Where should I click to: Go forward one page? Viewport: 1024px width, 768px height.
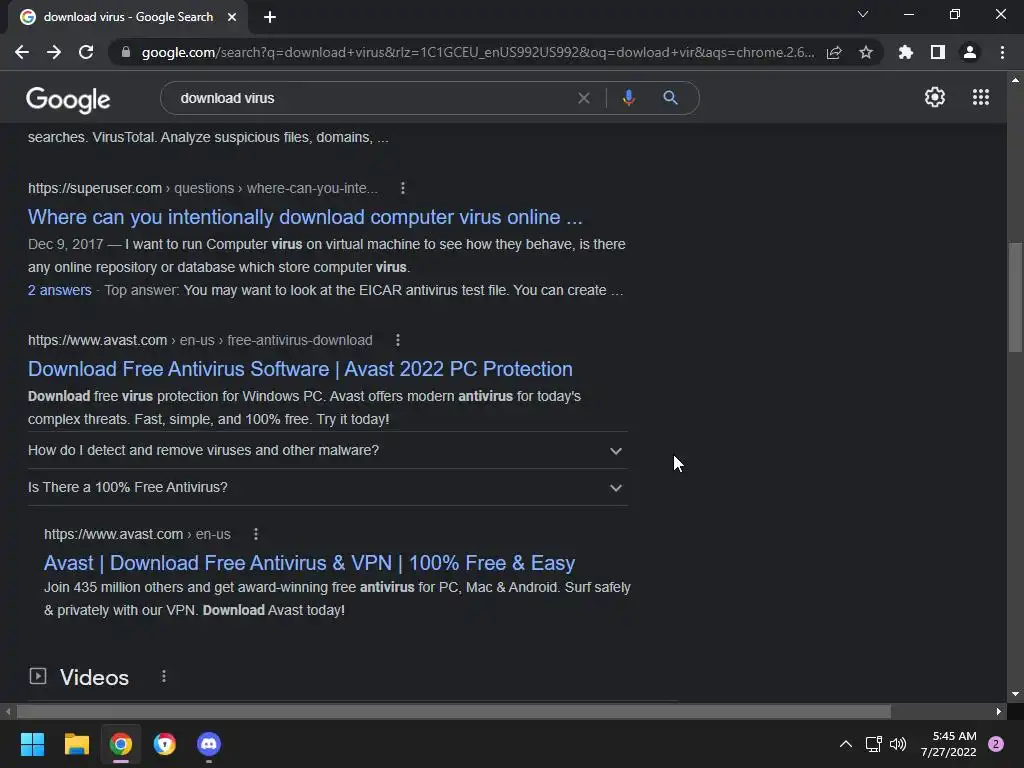[54, 52]
